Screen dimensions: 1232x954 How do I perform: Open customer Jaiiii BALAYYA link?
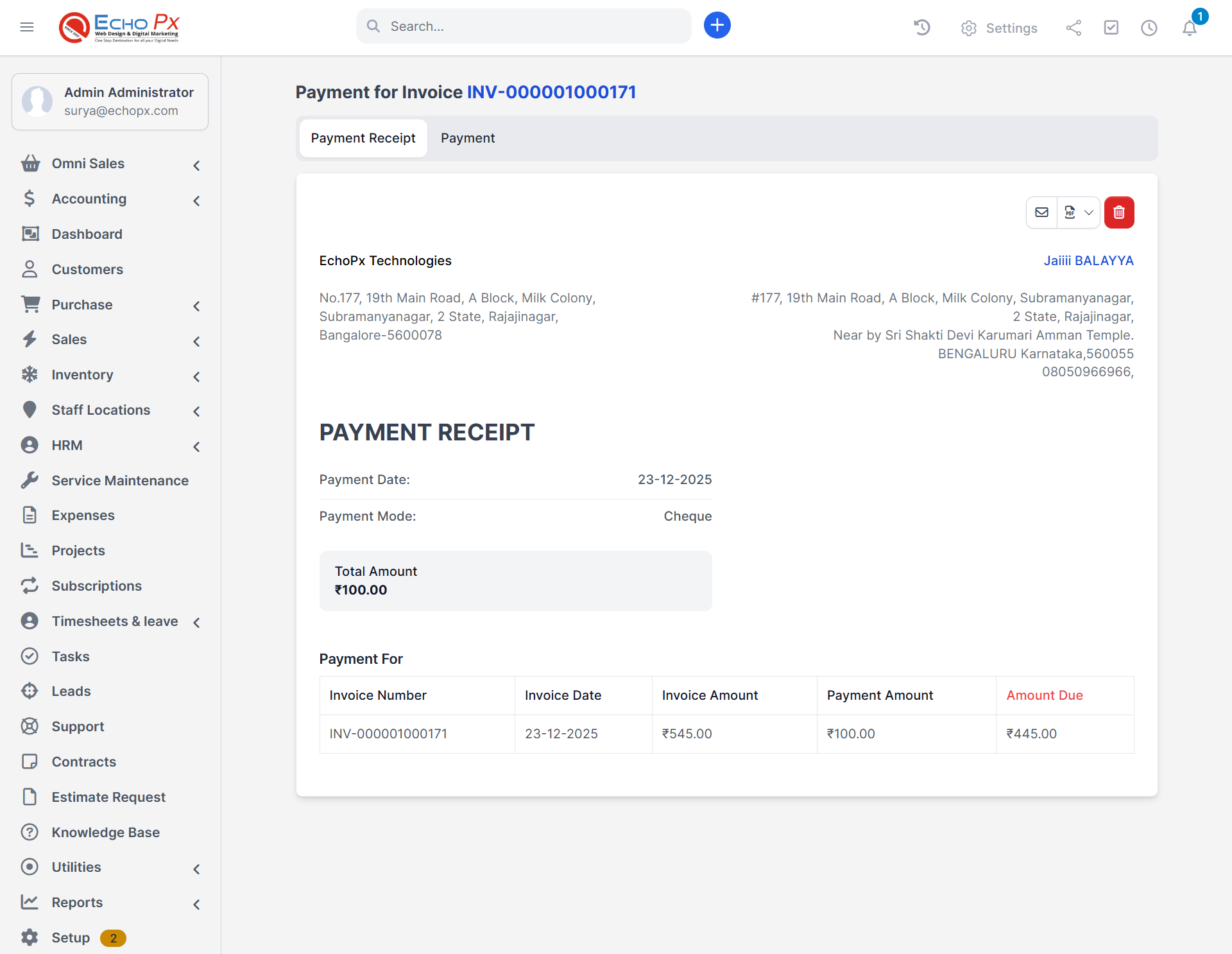(1088, 261)
